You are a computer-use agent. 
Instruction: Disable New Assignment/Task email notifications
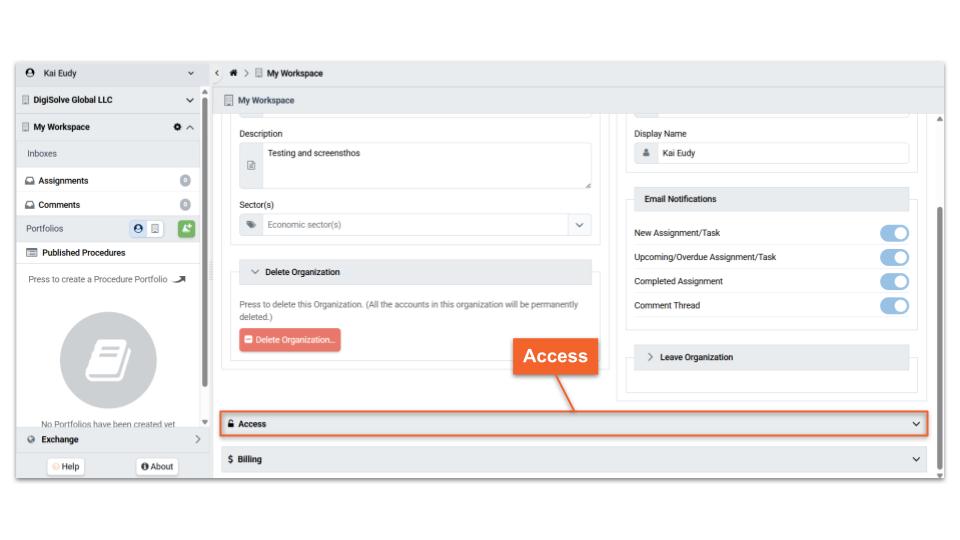894,233
